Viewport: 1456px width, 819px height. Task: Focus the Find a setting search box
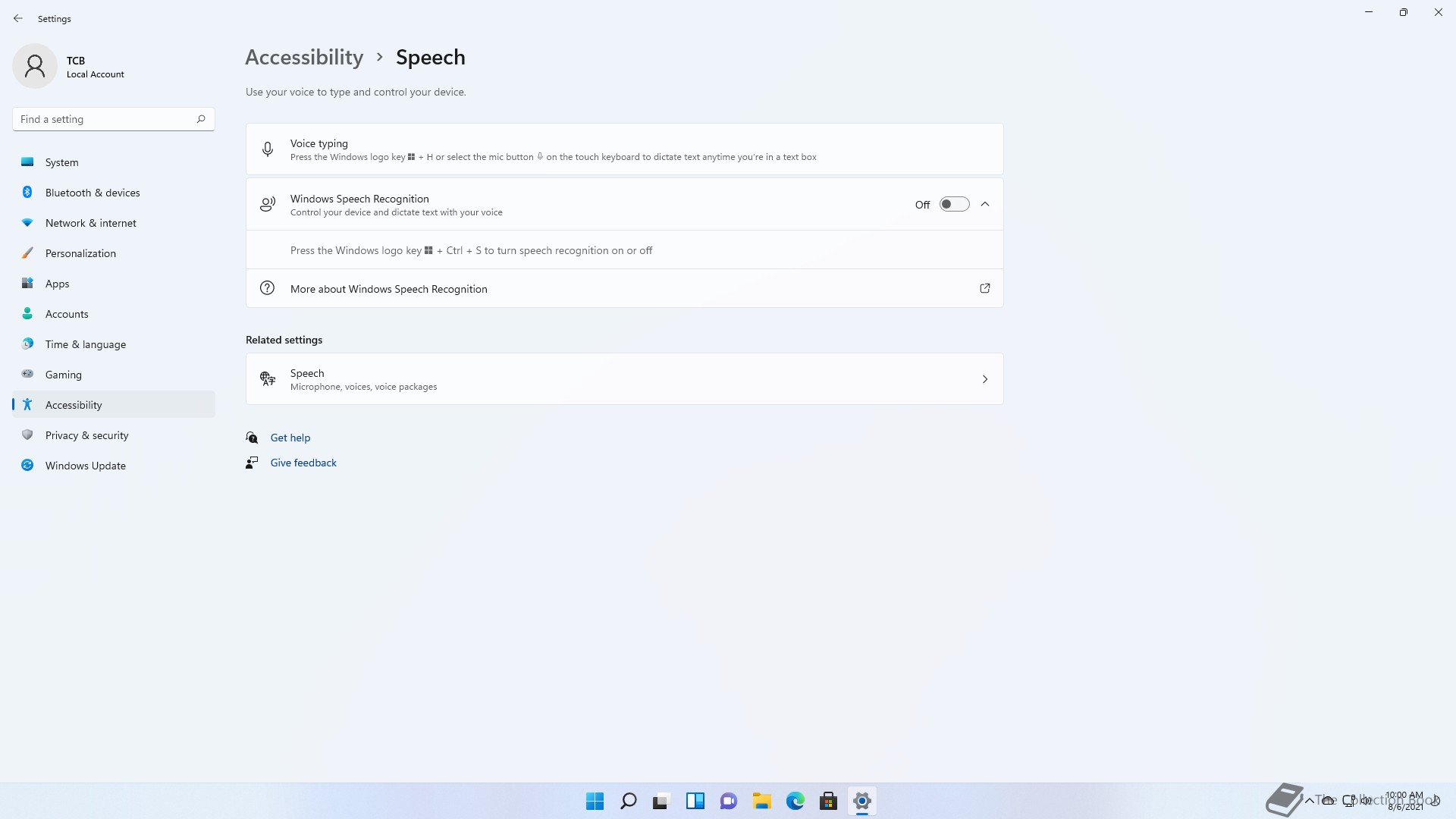[x=114, y=119]
